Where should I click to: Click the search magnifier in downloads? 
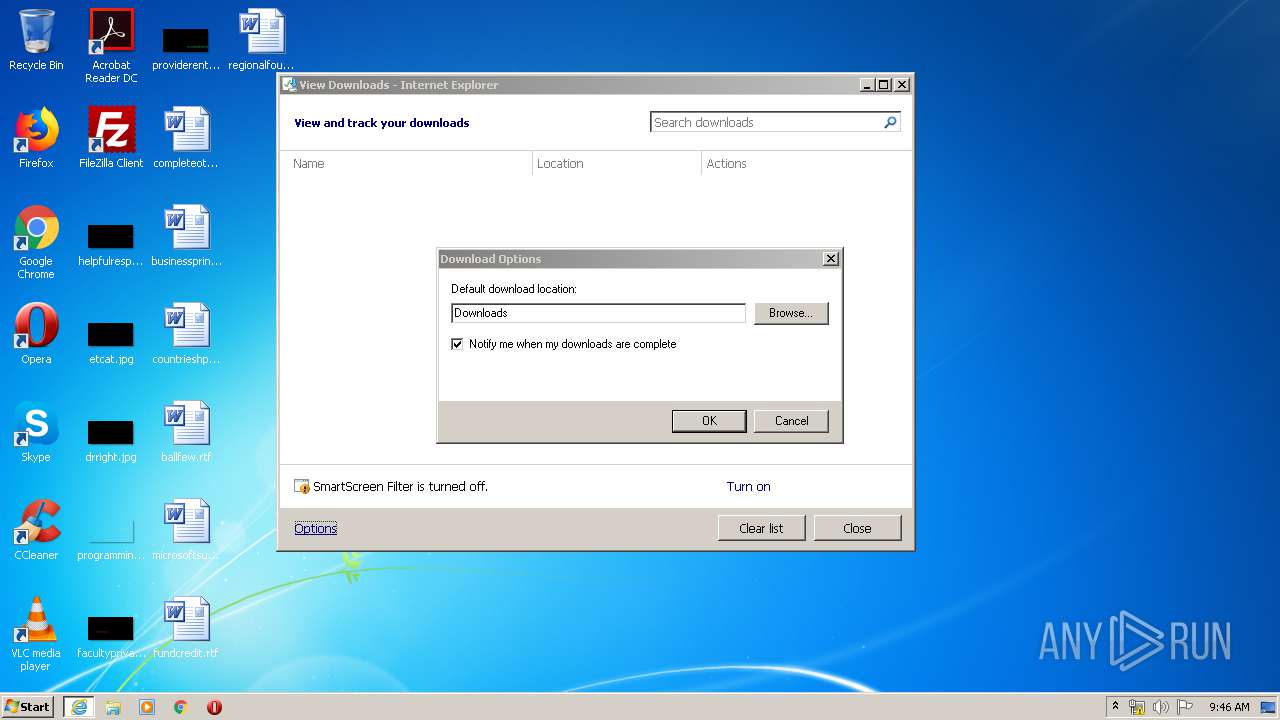[x=890, y=122]
